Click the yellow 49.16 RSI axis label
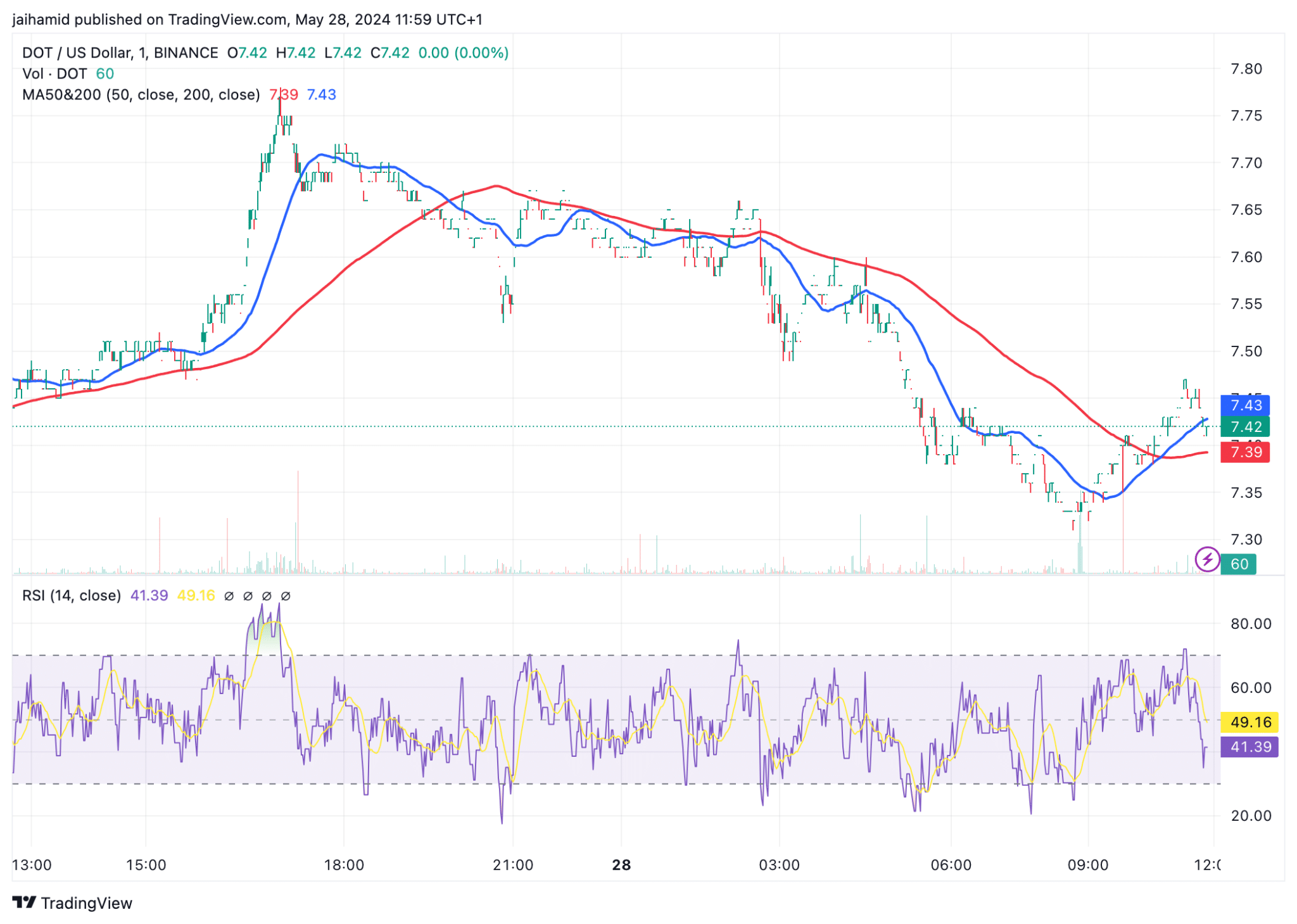This screenshot has height=924, width=1297. coord(1250,722)
